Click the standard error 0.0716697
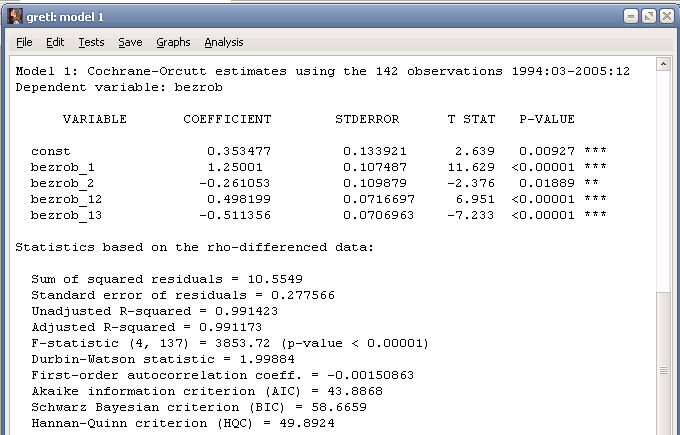Viewport: 680px width, 435px height. (x=379, y=200)
